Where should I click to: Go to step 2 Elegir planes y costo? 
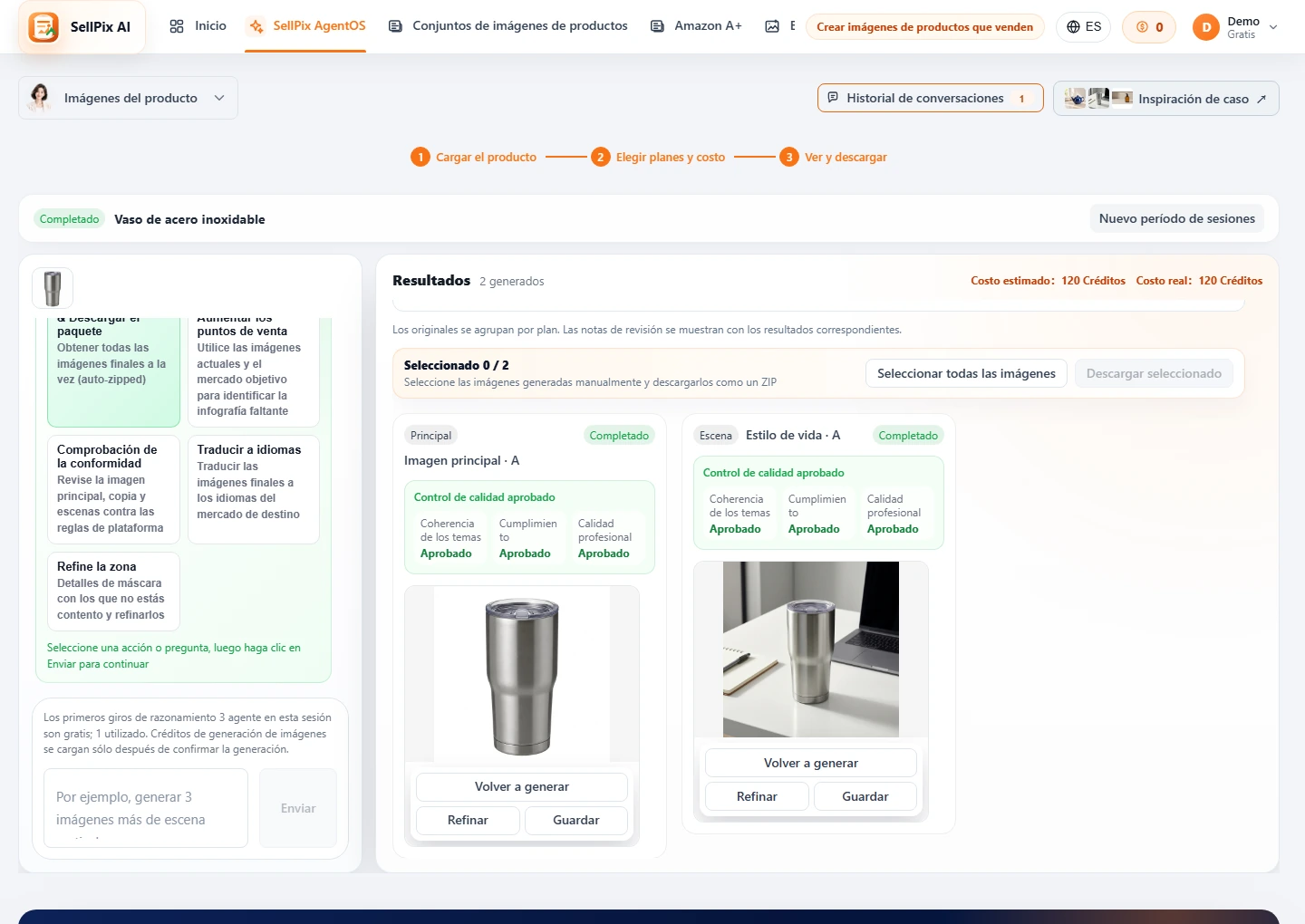658,157
